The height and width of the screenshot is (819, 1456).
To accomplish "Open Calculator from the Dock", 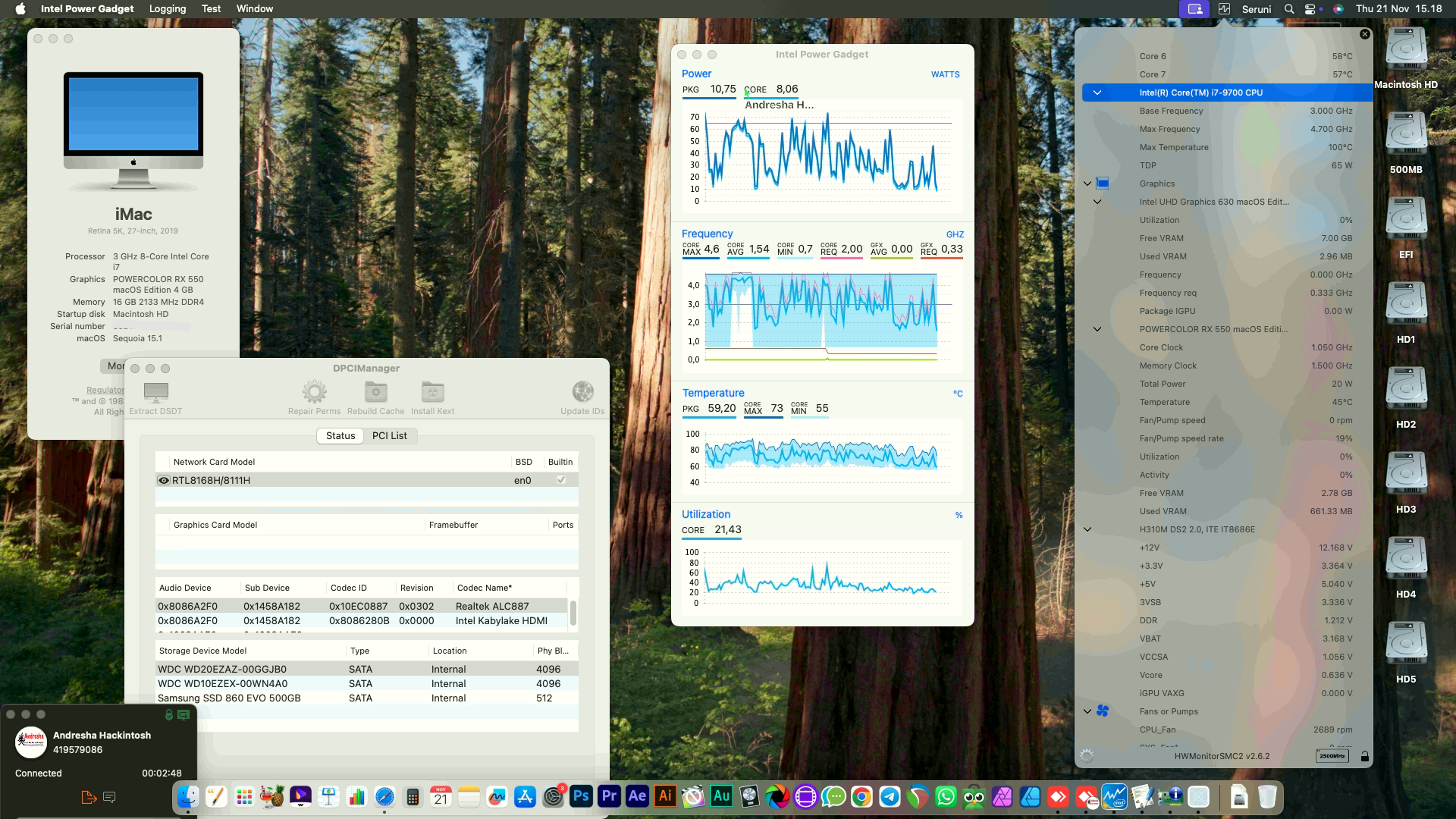I will tap(413, 796).
